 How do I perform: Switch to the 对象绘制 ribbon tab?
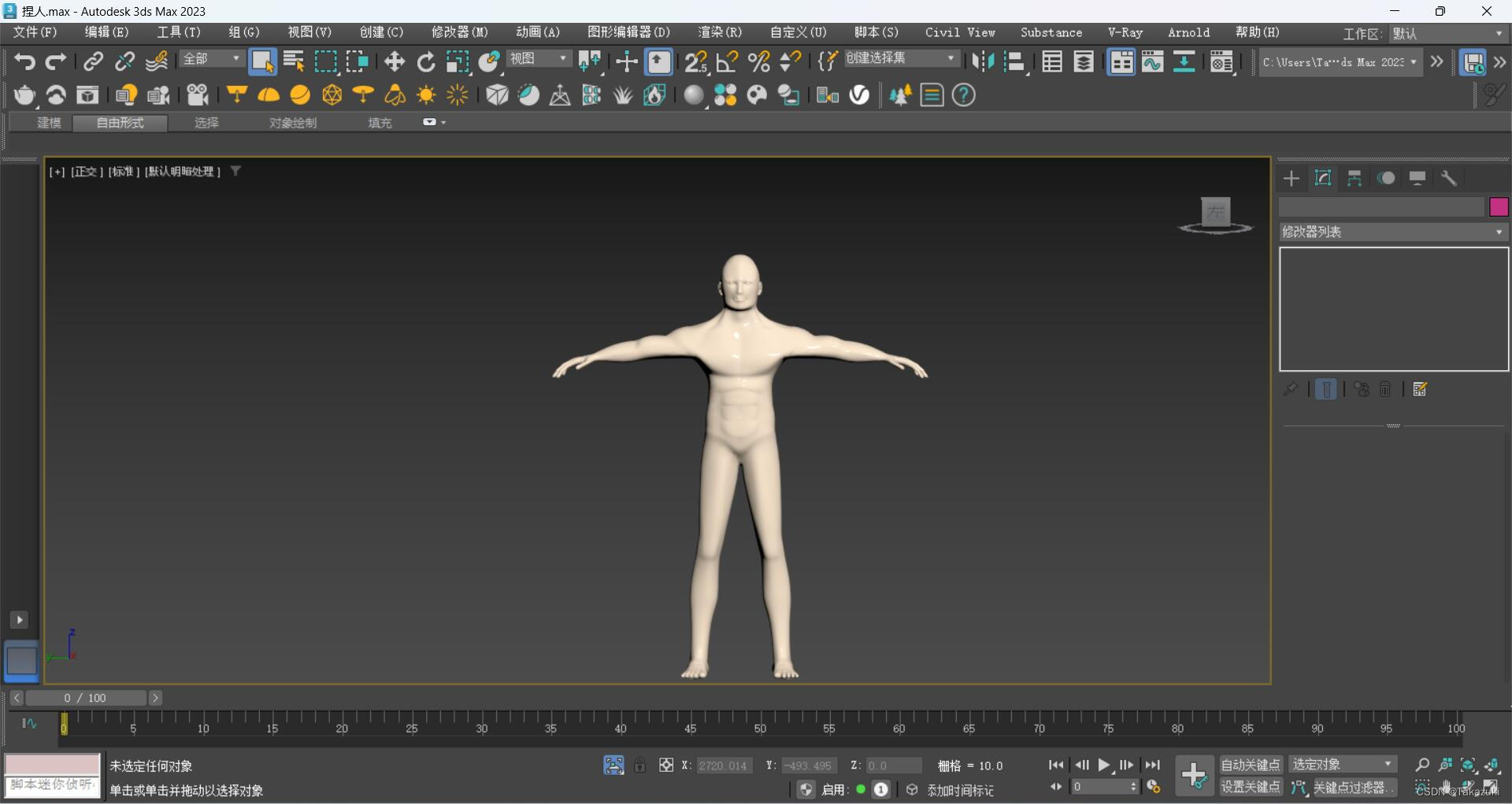292,123
